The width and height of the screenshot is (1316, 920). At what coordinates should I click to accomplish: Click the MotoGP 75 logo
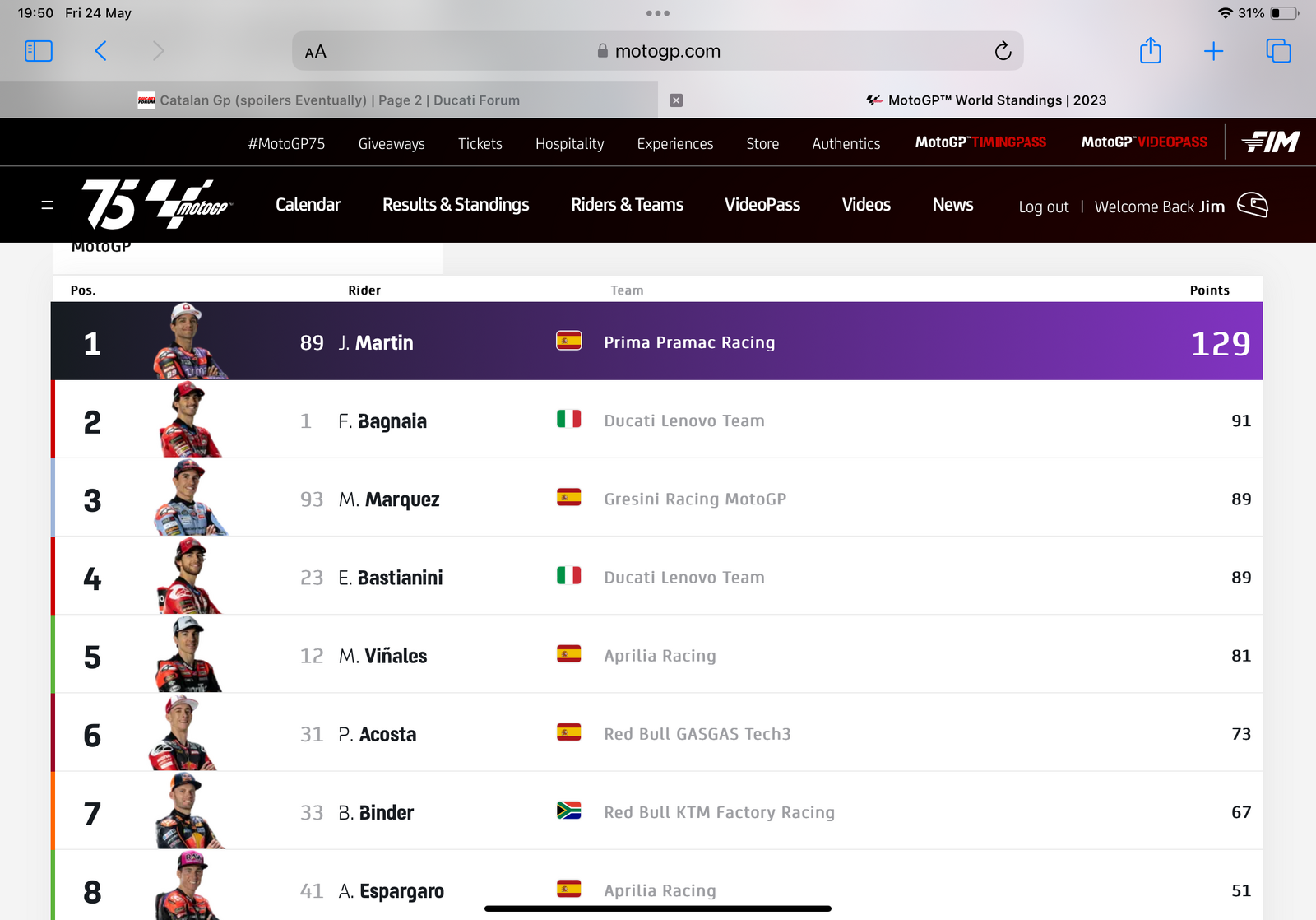click(x=156, y=204)
